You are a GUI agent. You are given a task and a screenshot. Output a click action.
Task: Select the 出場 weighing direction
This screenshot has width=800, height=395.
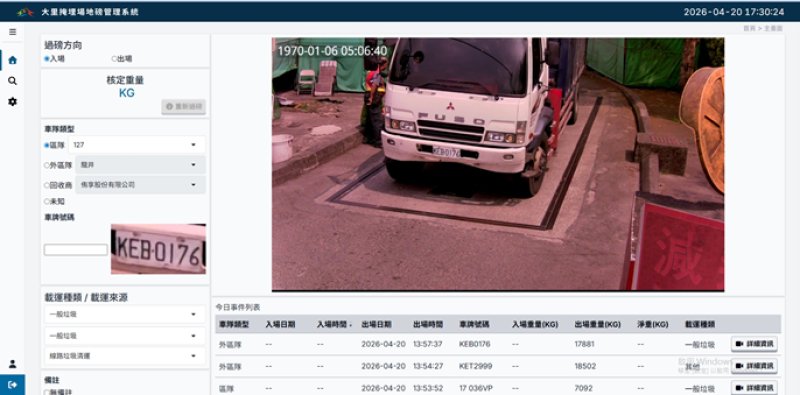(x=114, y=59)
